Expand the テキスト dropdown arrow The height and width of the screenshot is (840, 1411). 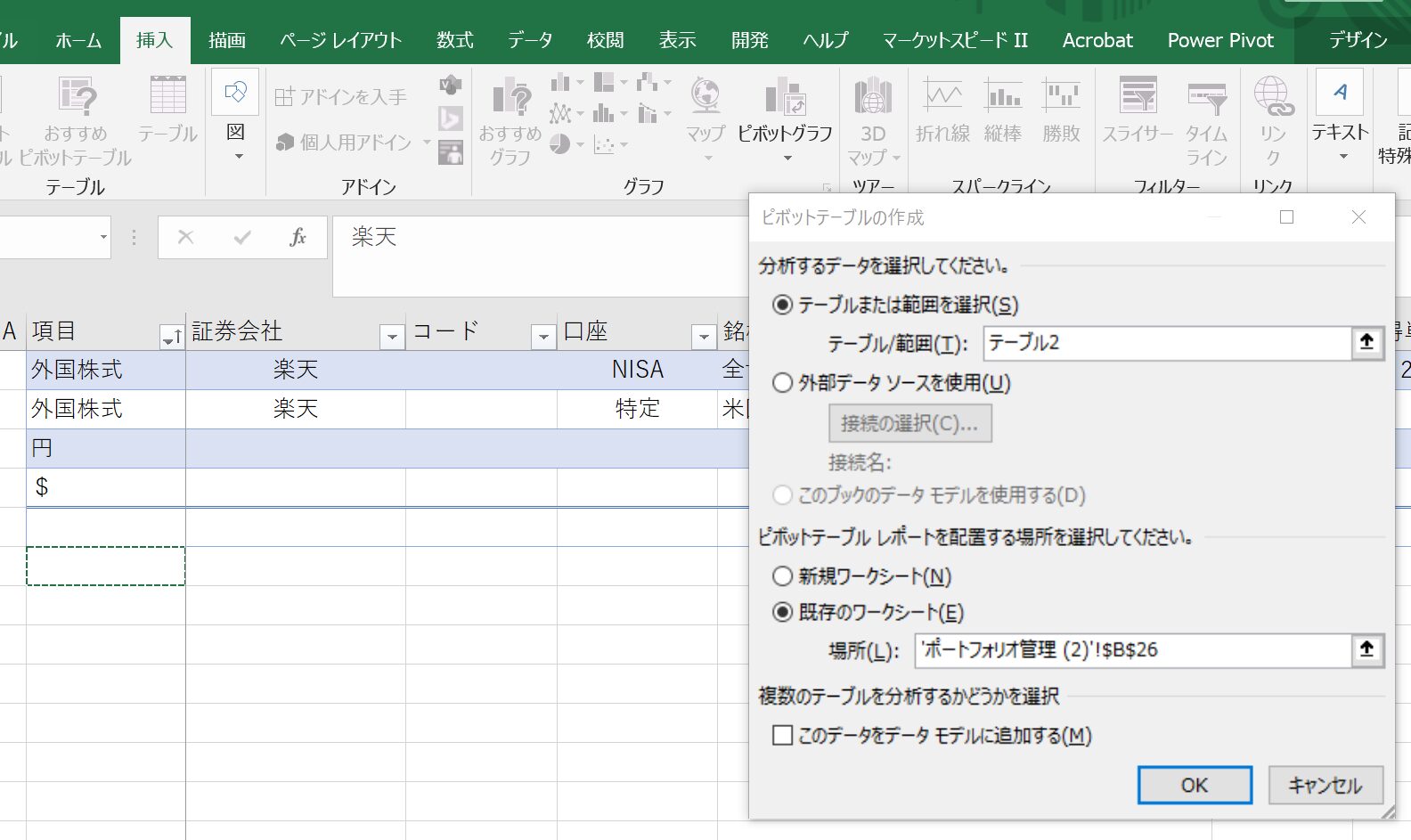coord(1343,158)
